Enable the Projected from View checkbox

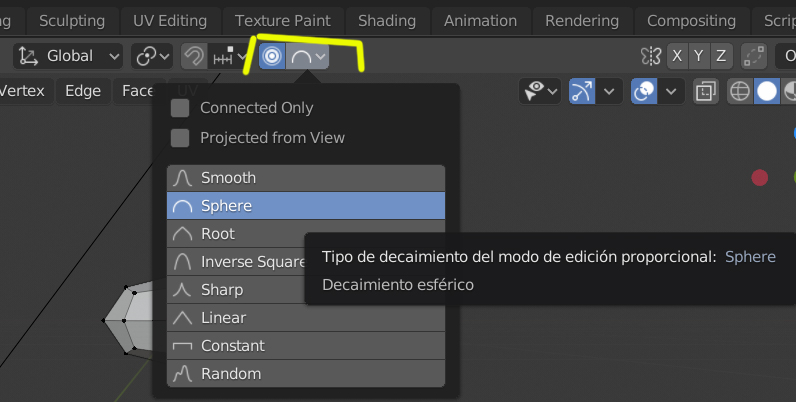pyautogui.click(x=180, y=138)
